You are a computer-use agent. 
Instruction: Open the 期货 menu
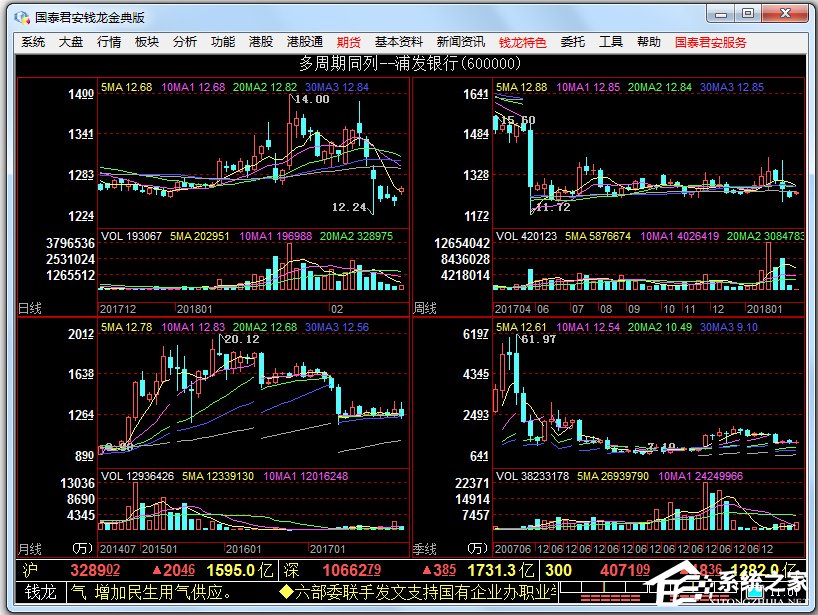348,42
